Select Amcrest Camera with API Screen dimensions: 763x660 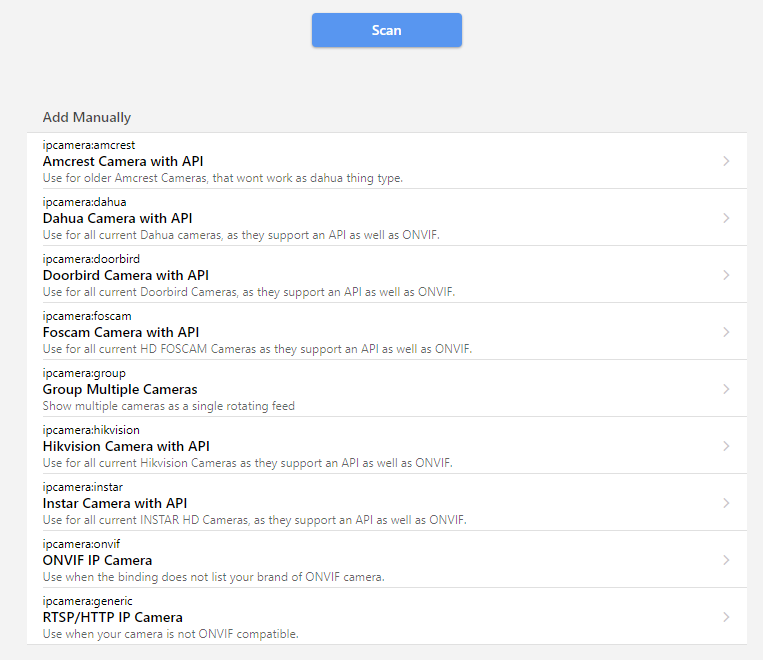(x=123, y=161)
